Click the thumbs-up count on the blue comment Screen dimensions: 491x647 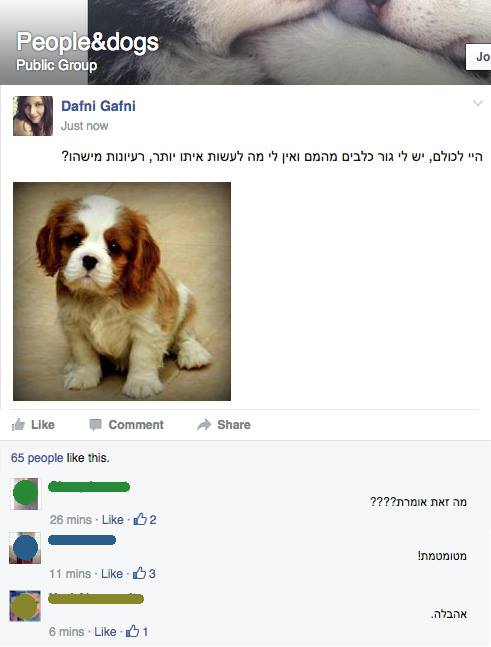coord(144,573)
